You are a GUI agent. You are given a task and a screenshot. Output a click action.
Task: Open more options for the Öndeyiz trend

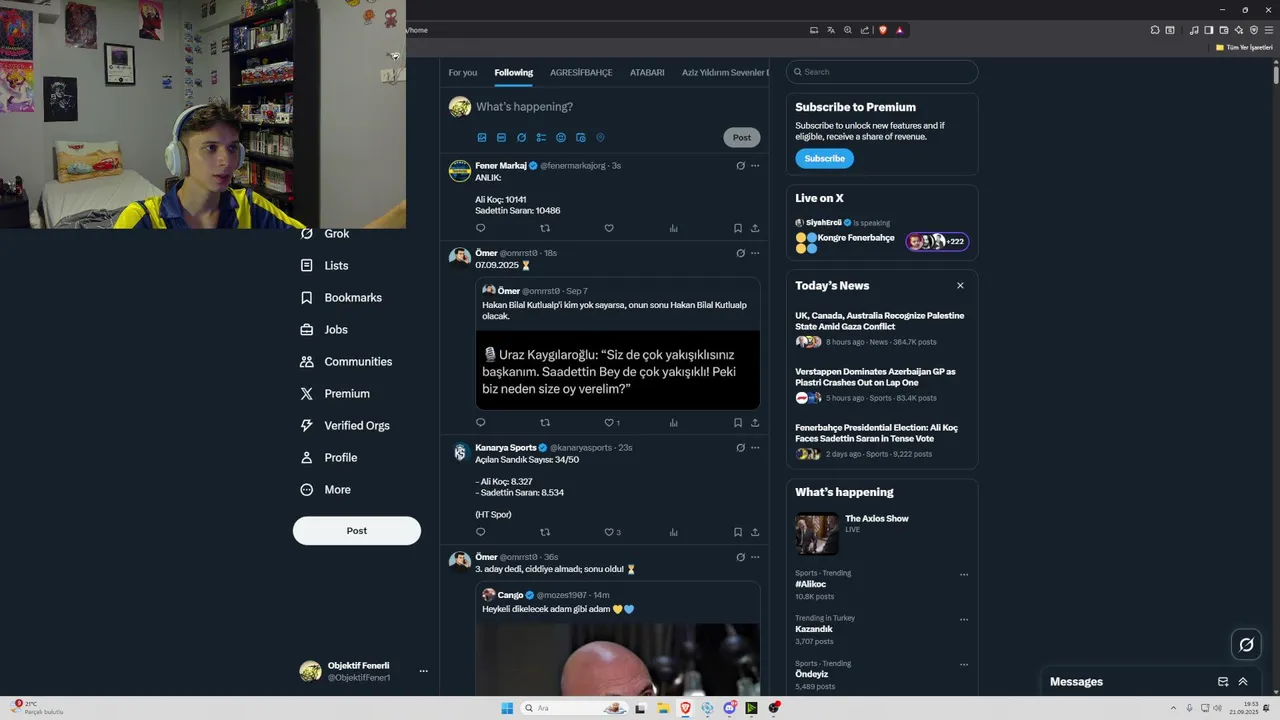[x=964, y=665]
